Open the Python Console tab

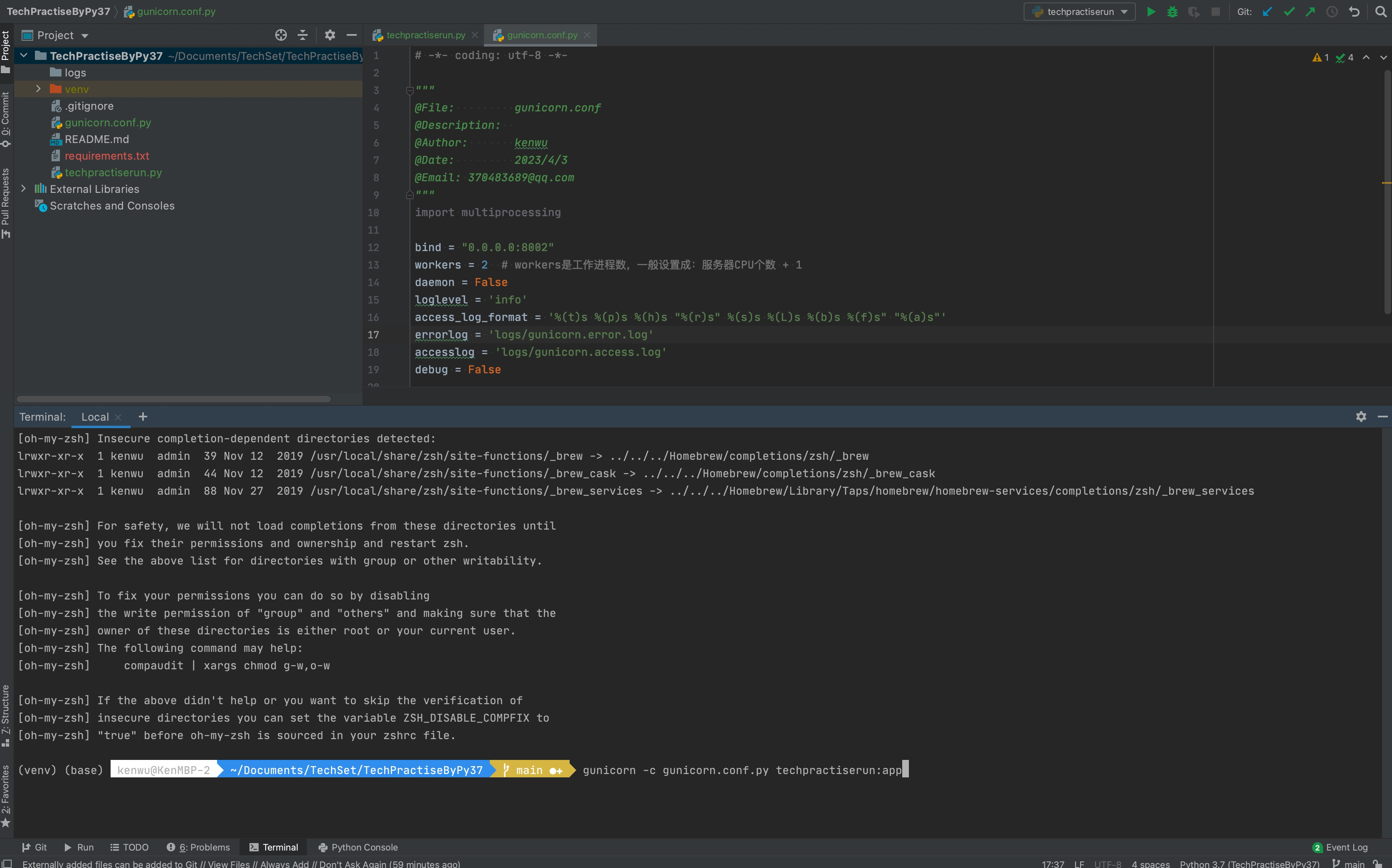[x=358, y=847]
